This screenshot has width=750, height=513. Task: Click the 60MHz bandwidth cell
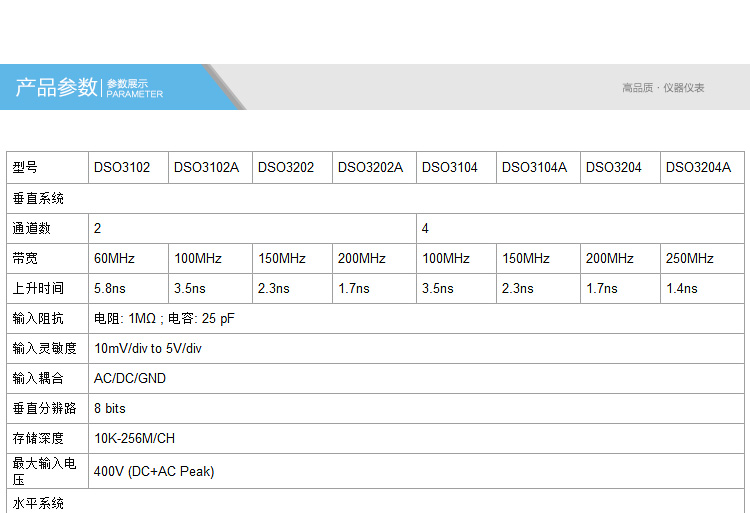(114, 259)
